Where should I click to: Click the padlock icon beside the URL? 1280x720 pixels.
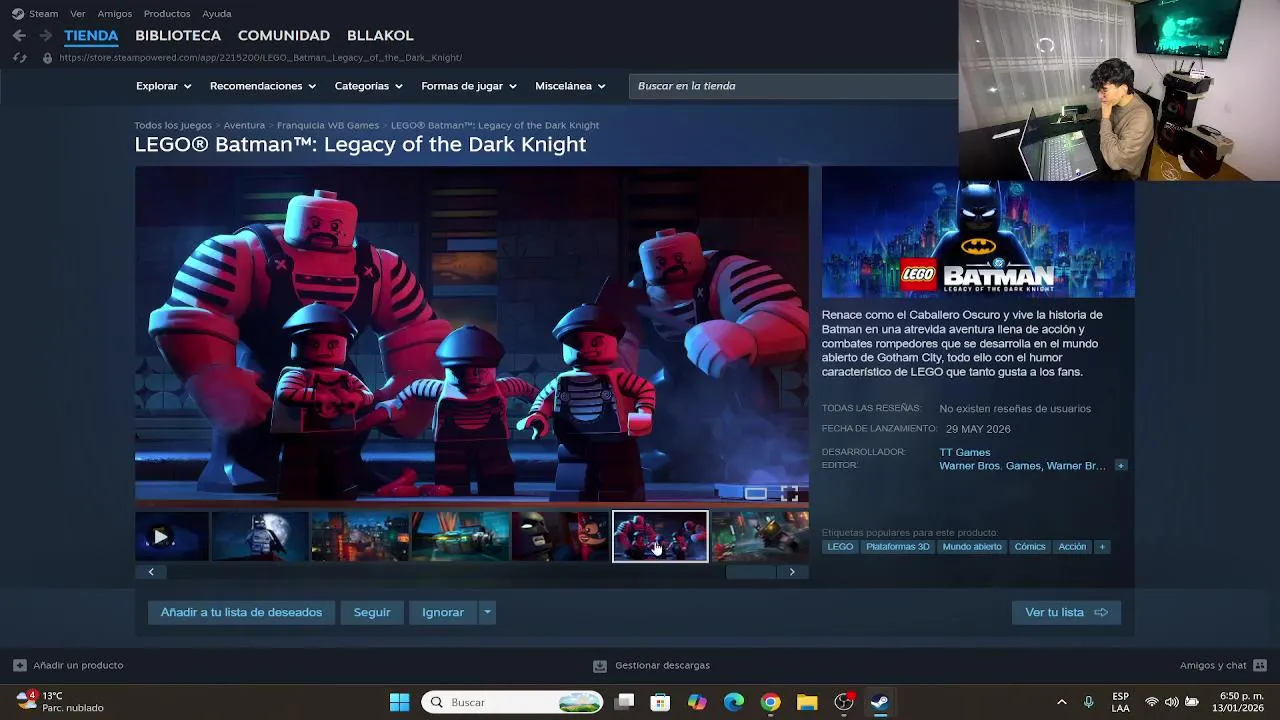[47, 58]
